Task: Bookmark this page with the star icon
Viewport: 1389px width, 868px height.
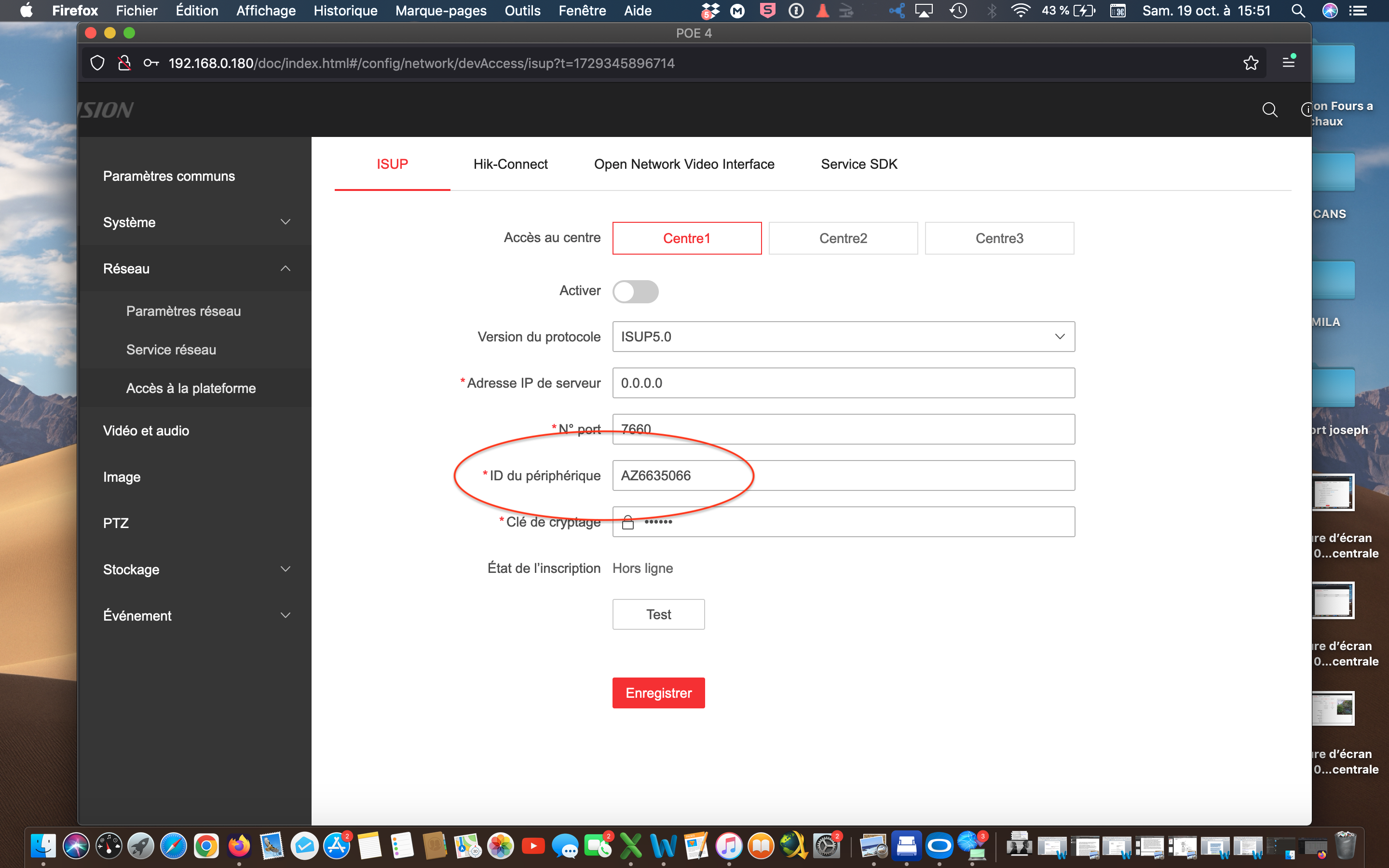Action: (x=1251, y=63)
